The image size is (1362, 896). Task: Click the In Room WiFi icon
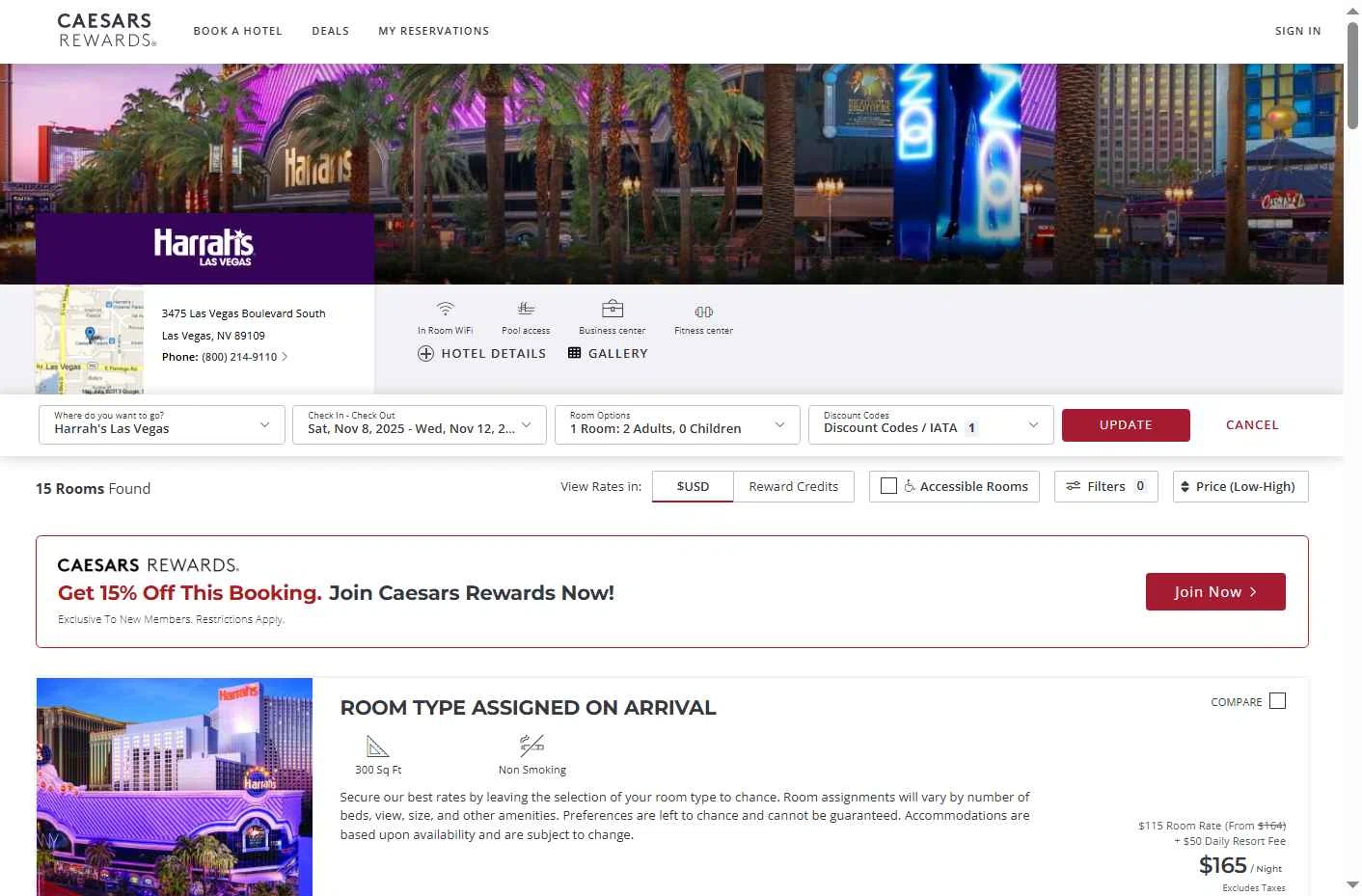[x=445, y=309]
